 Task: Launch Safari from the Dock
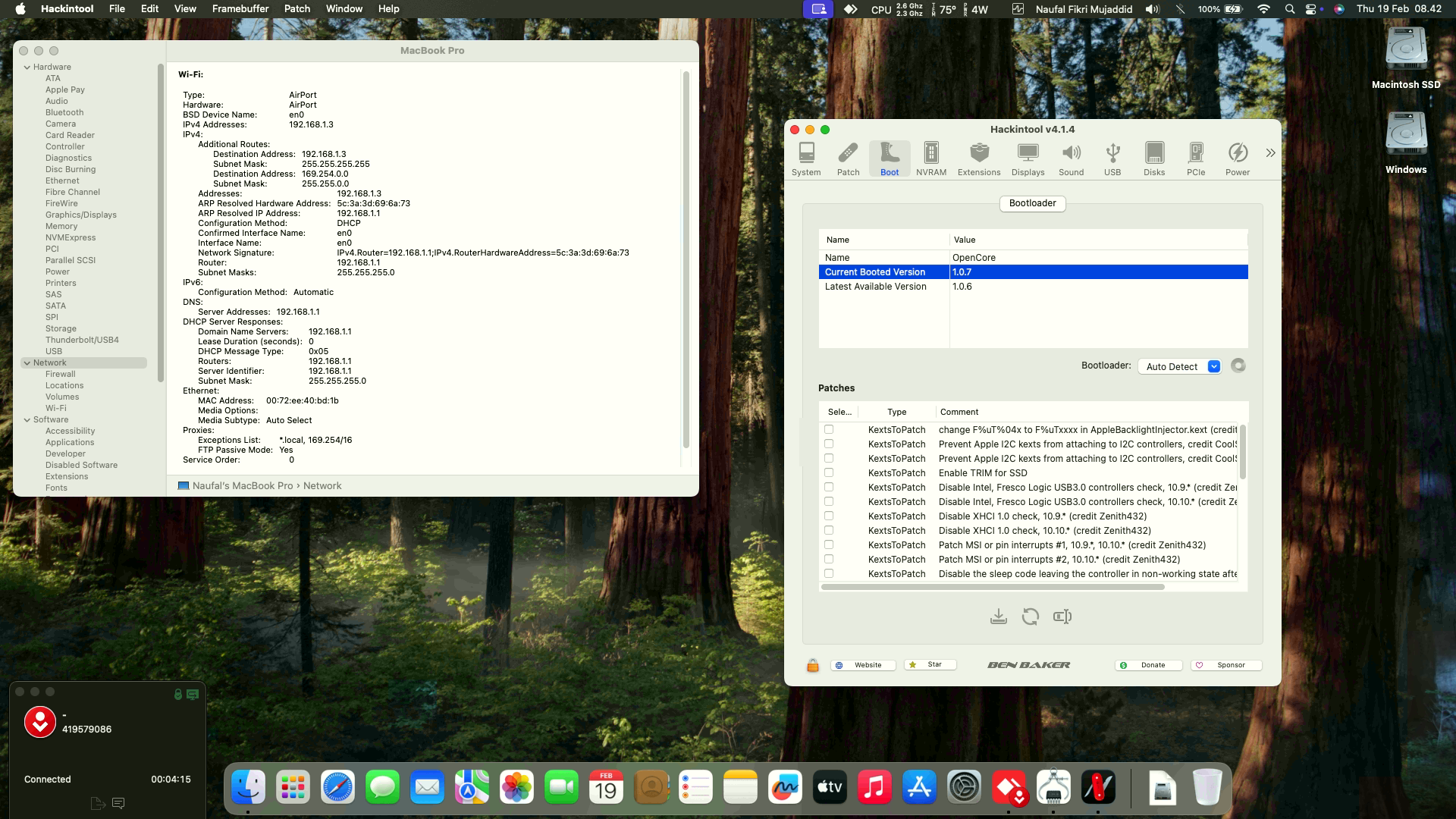click(x=337, y=788)
